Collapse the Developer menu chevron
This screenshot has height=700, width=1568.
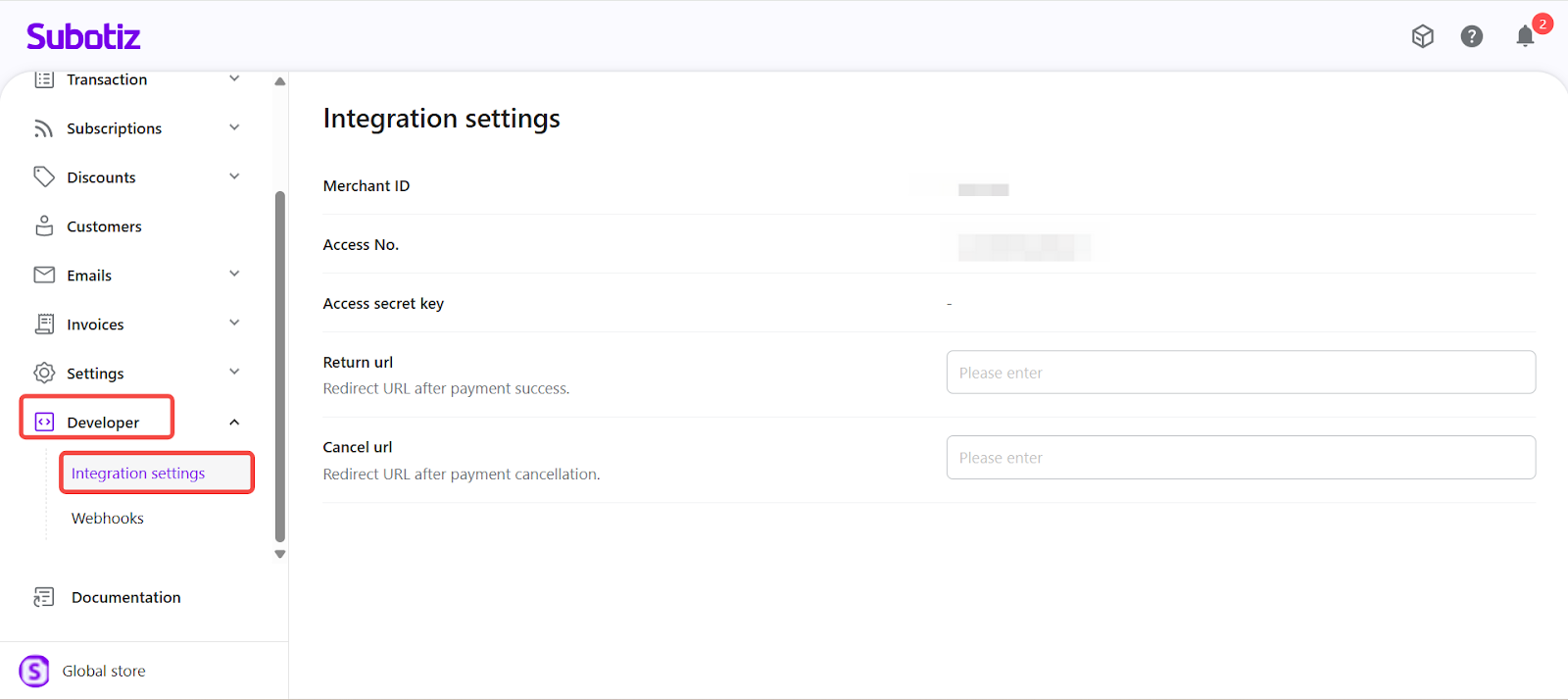coord(234,423)
